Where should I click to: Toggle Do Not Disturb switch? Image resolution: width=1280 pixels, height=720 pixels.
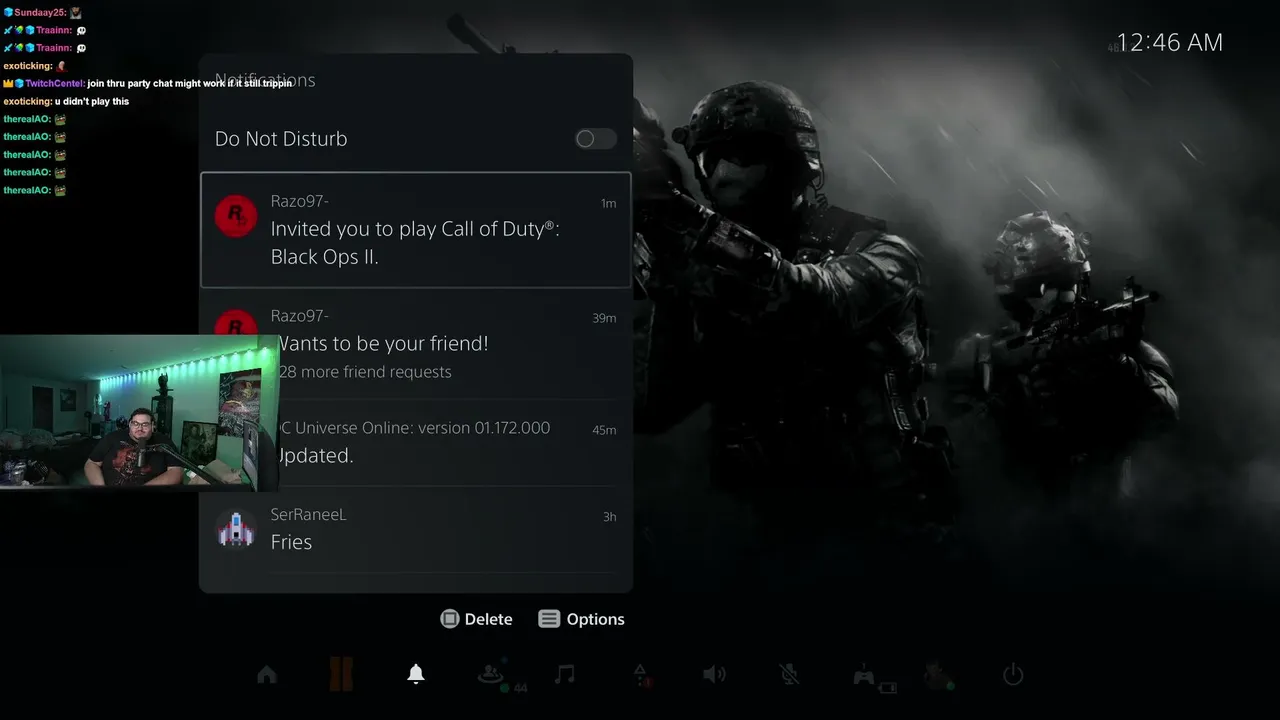click(x=595, y=139)
